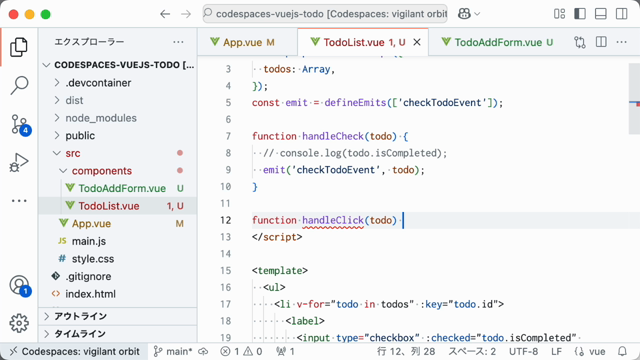This screenshot has width=640, height=360.
Task: Open the Explorer view in activity bar
Action: (x=19, y=47)
